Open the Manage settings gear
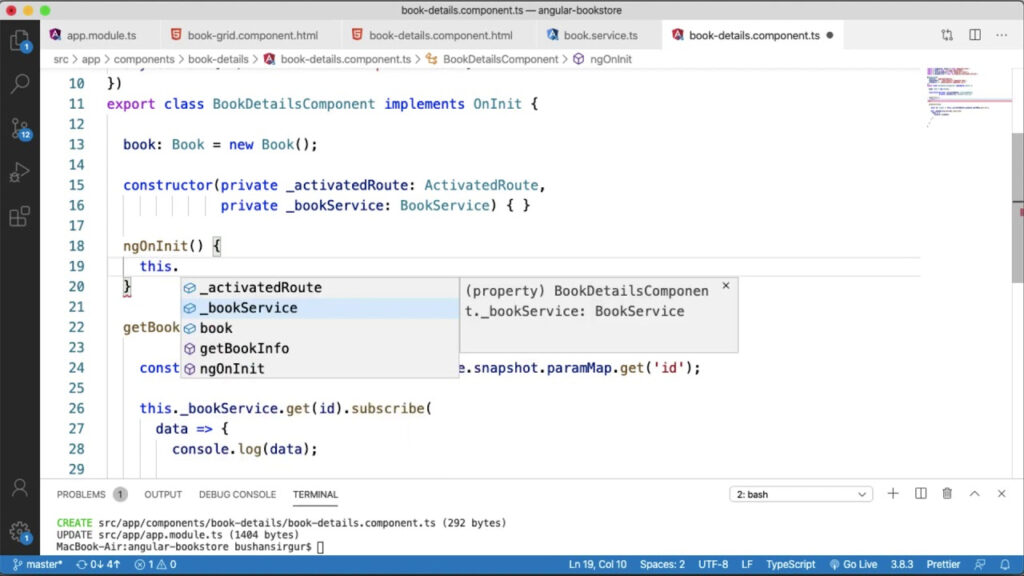1024x576 pixels. pyautogui.click(x=20, y=532)
